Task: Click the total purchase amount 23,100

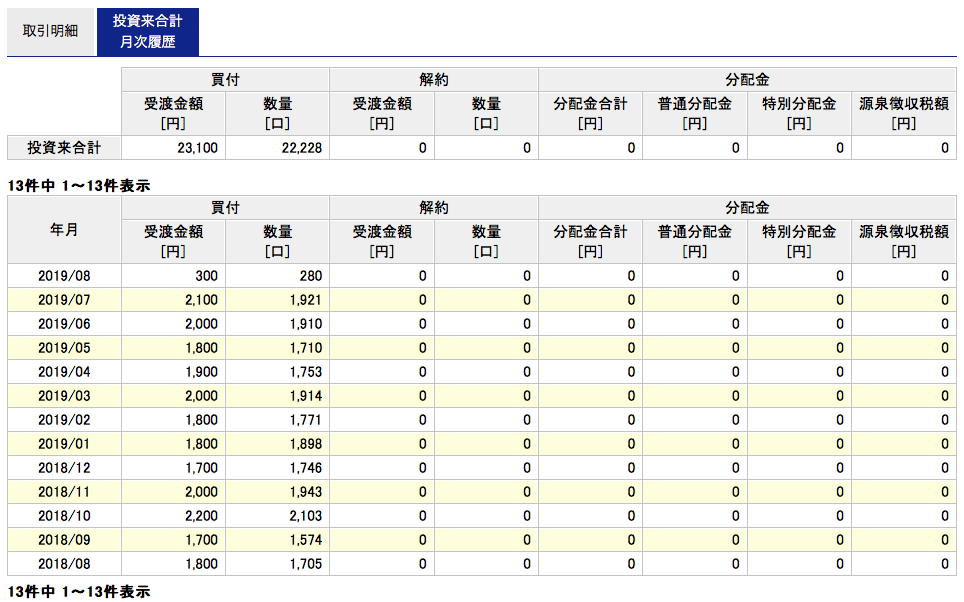Action: 197,148
